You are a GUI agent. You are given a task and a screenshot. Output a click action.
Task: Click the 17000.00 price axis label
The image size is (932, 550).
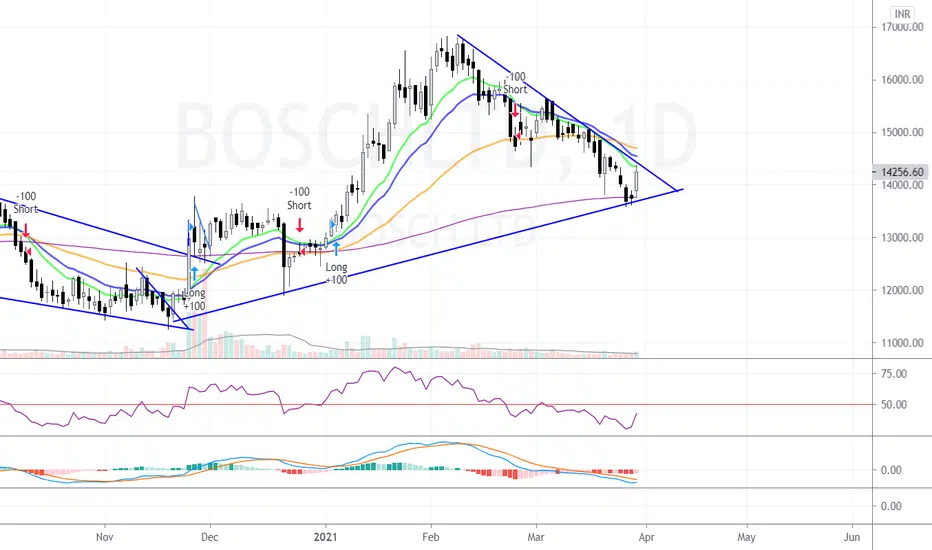pyautogui.click(x=902, y=27)
